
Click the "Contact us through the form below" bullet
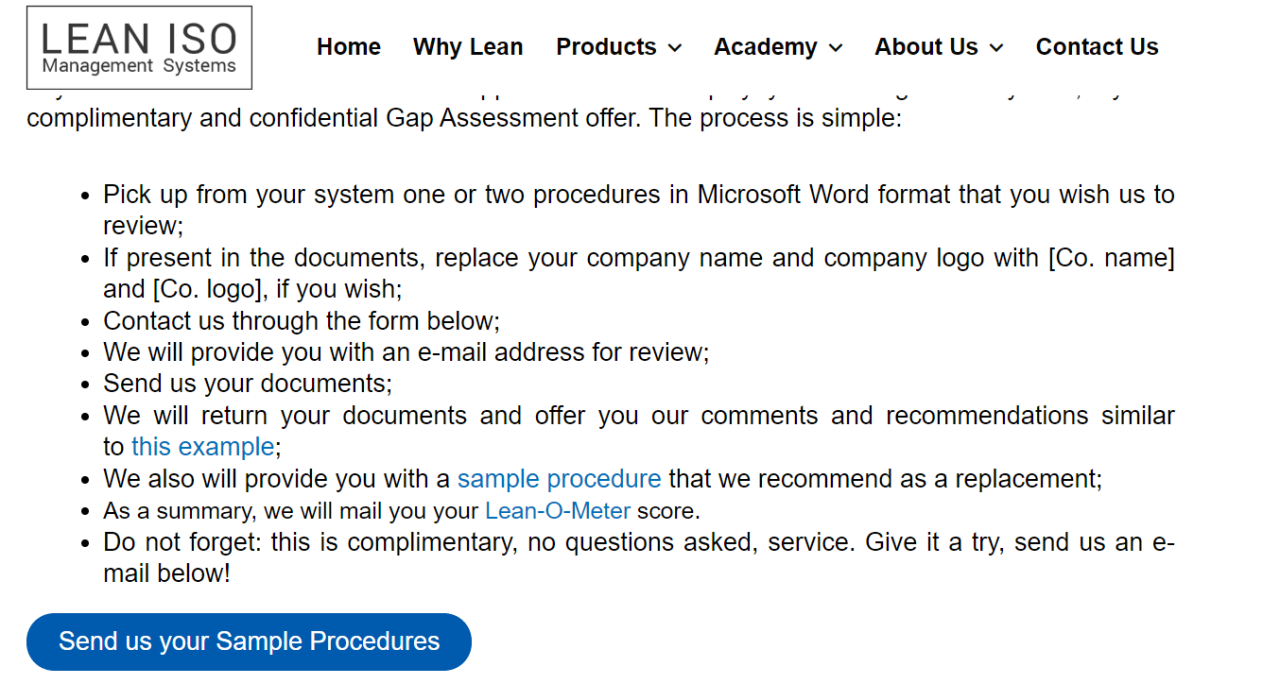tap(301, 321)
